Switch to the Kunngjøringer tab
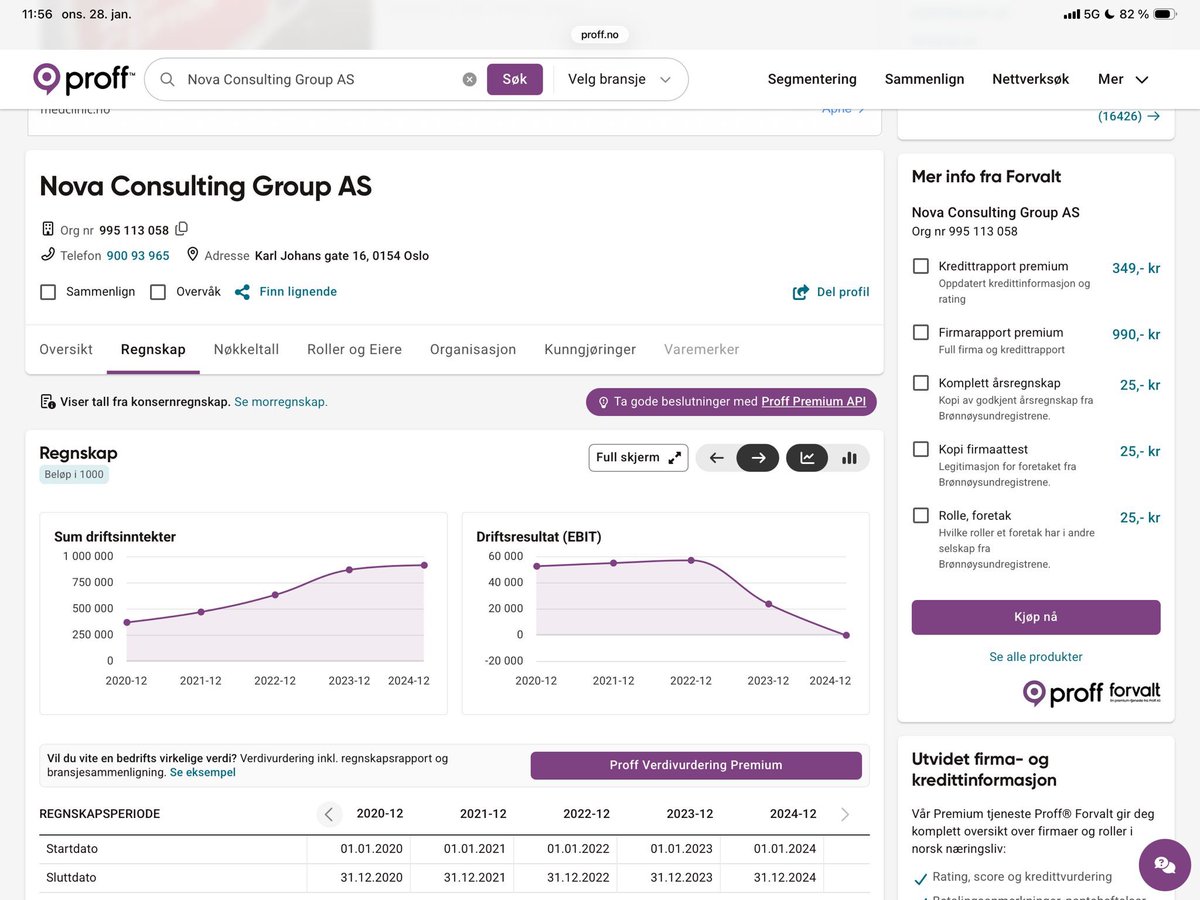This screenshot has width=1200, height=900. 590,349
